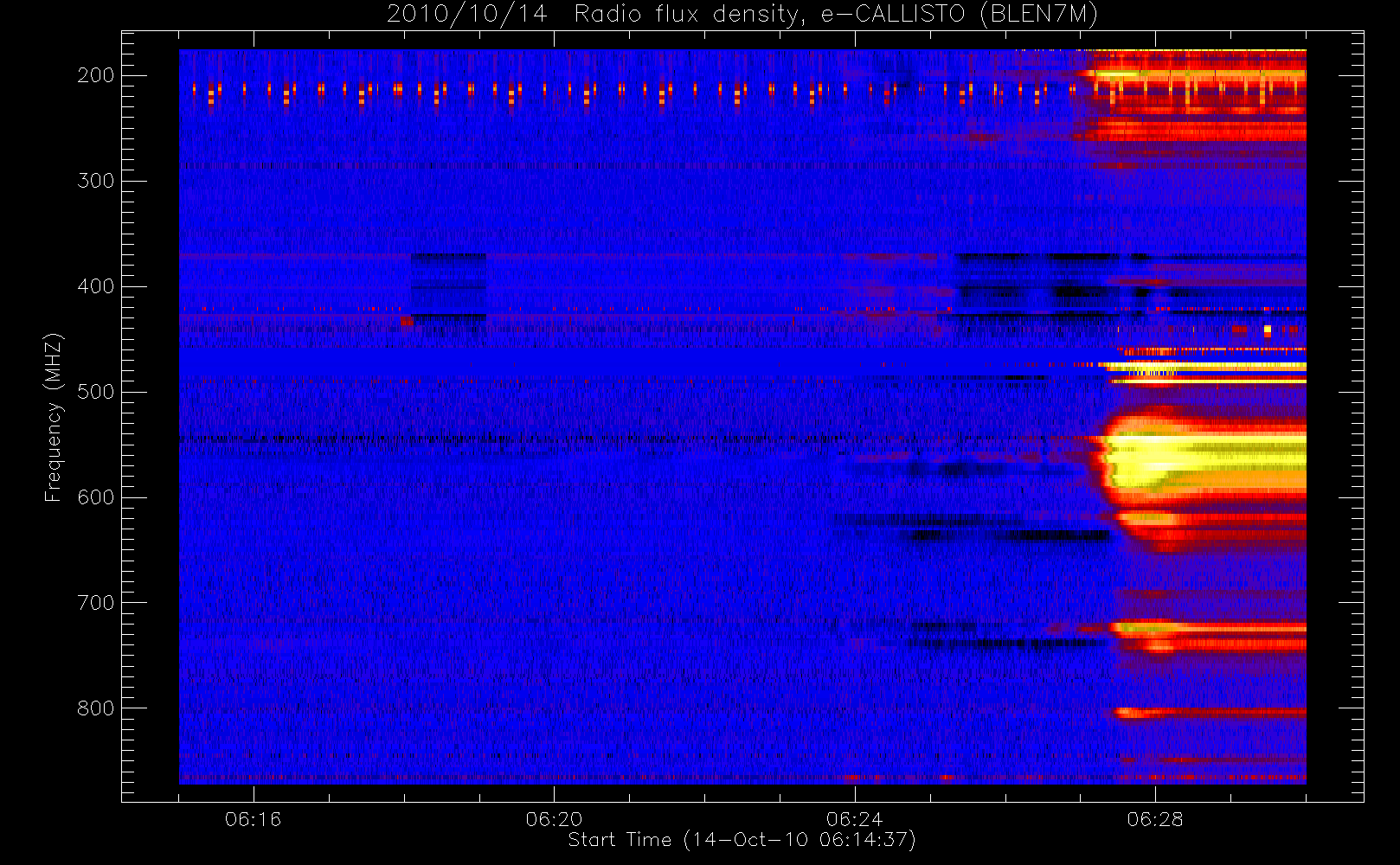The image size is (1400, 865).
Task: Click the 06:16 time tick label
Action: (x=254, y=819)
